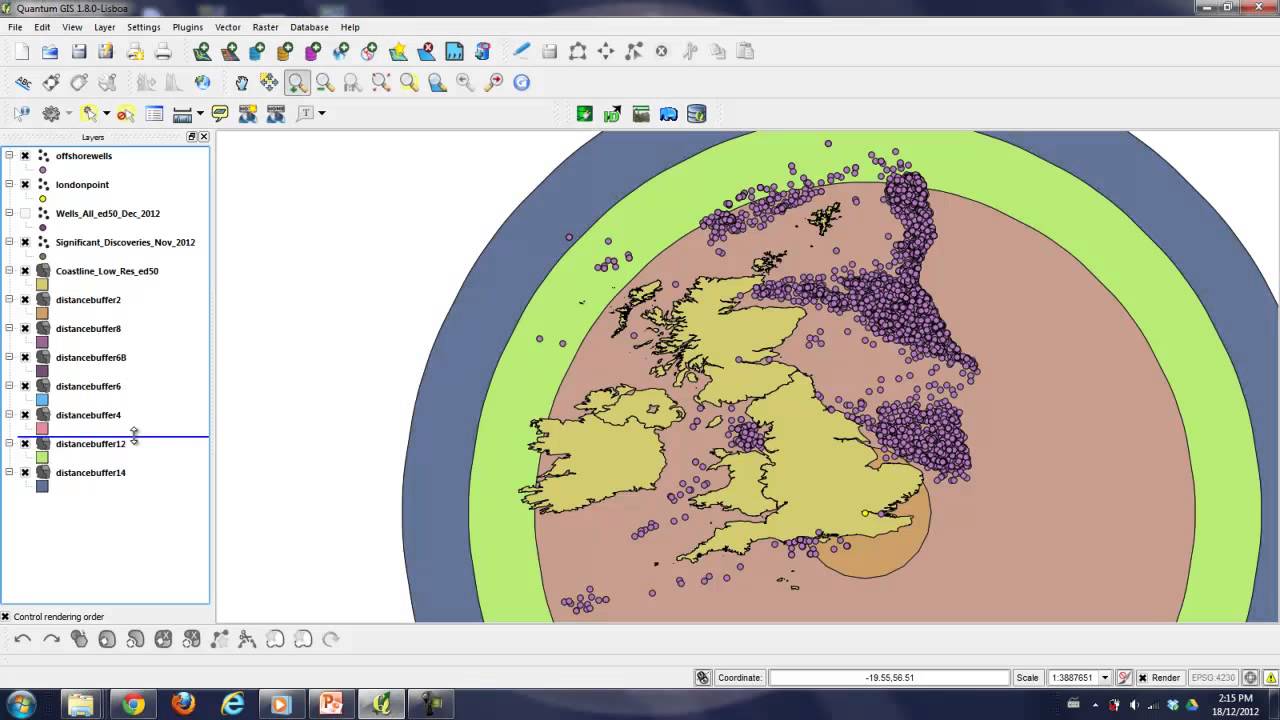This screenshot has height=720, width=1280.
Task: Click the Zoom Last arrow icon
Action: coord(465,83)
